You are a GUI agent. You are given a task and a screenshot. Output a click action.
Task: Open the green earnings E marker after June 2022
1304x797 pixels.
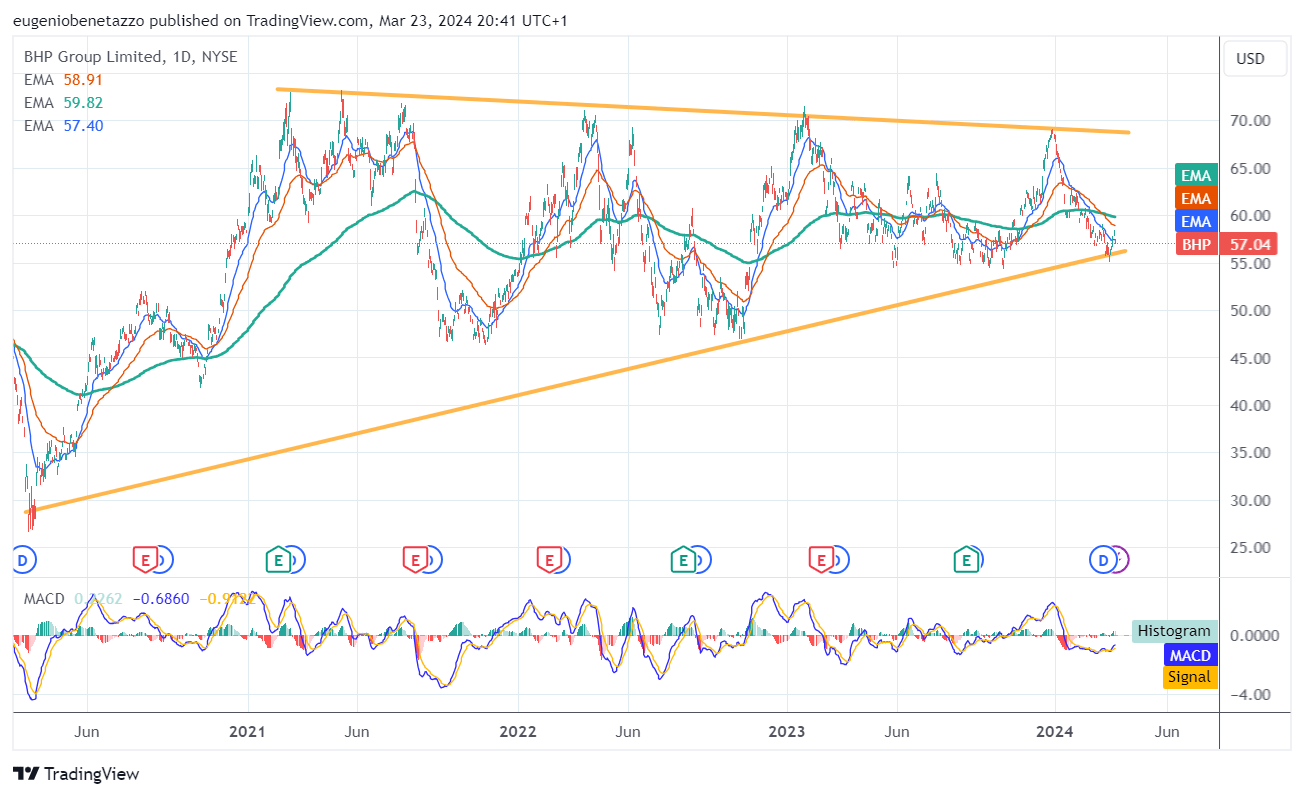684,560
